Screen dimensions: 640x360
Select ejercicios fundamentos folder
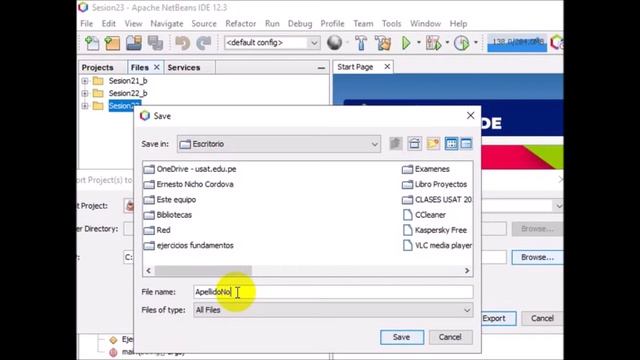click(189, 246)
